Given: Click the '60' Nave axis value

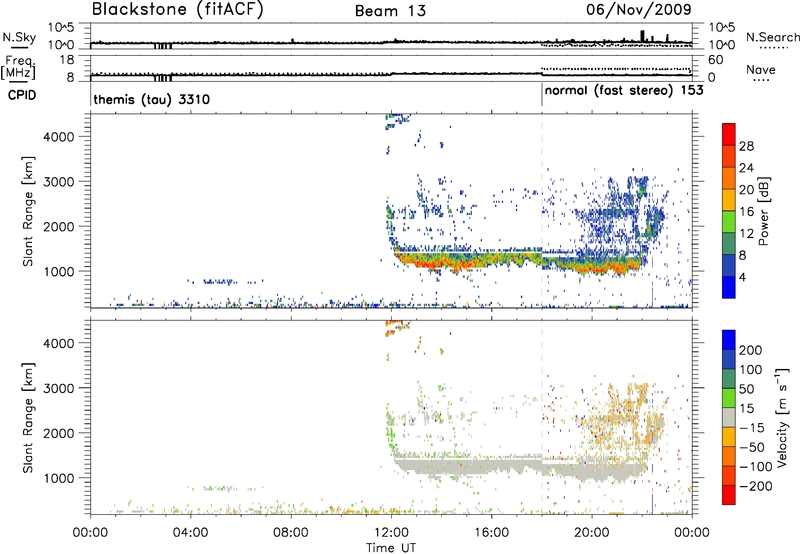Looking at the screenshot, I should pyautogui.click(x=715, y=60).
